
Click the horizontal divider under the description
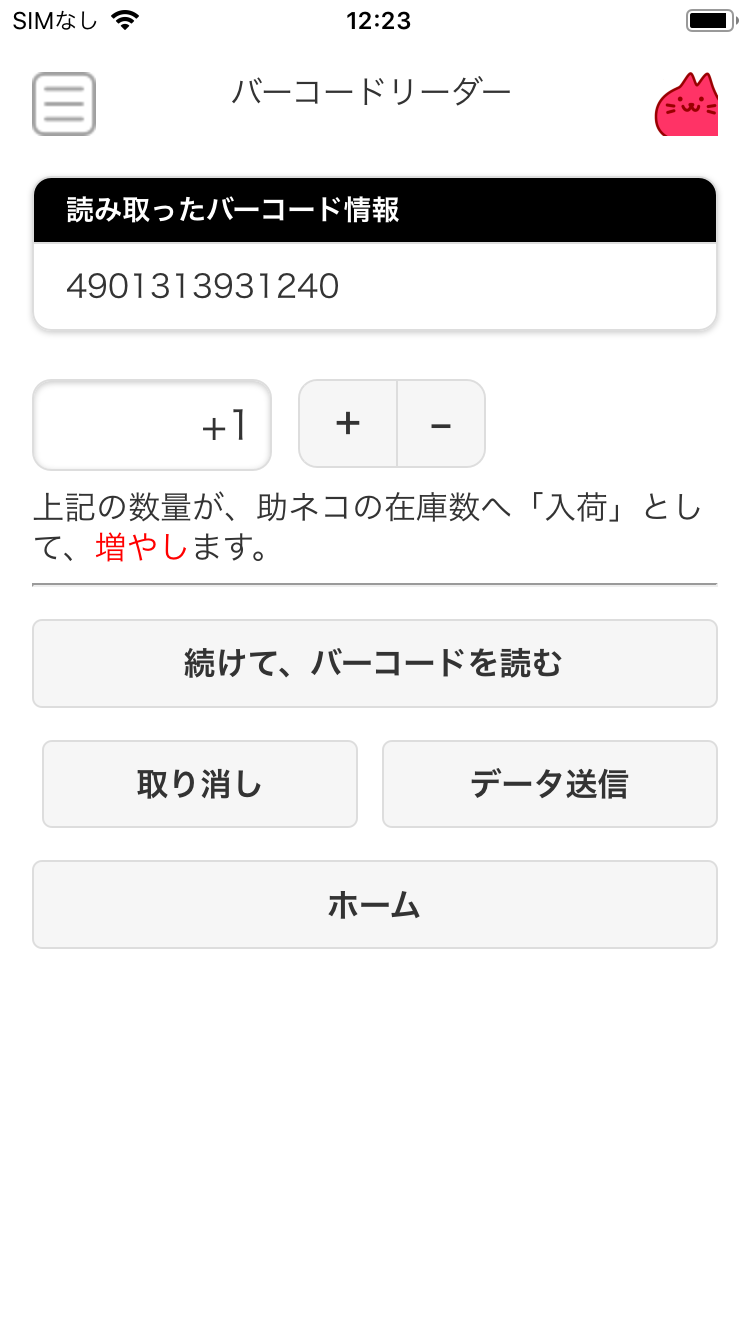pyautogui.click(x=374, y=583)
